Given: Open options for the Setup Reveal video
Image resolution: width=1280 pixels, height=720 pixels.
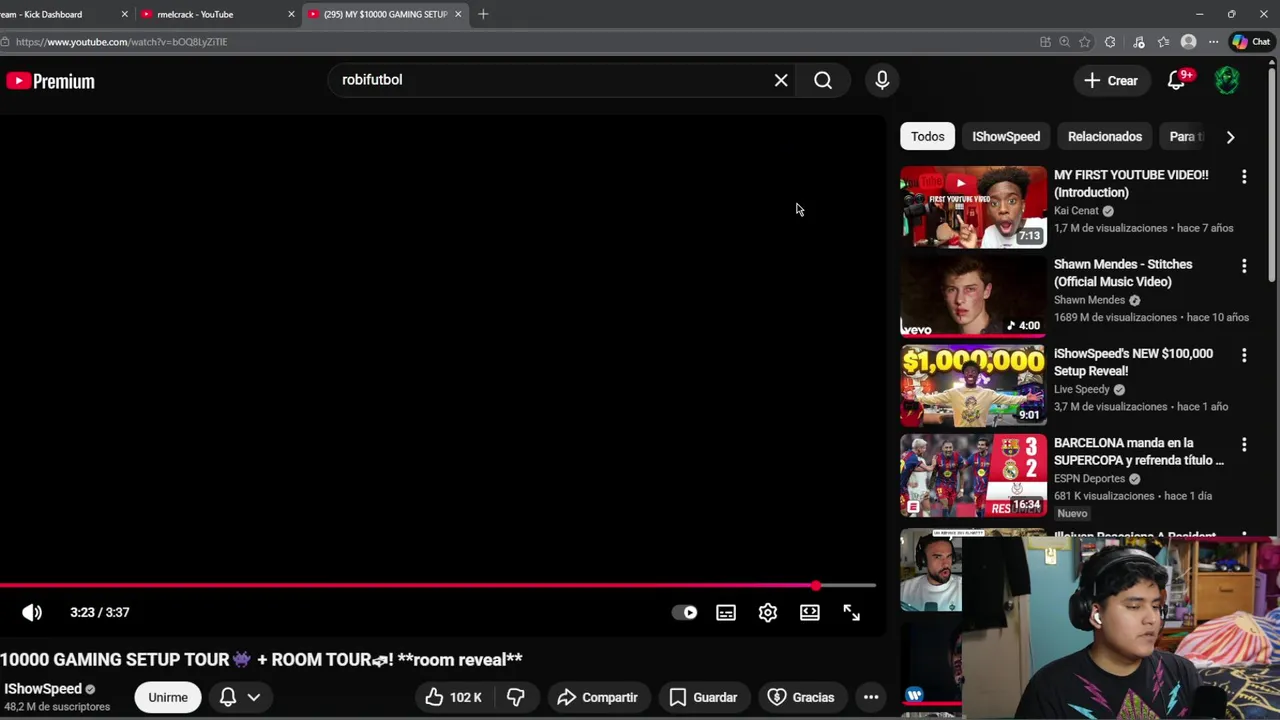Looking at the screenshot, I should coord(1244,355).
